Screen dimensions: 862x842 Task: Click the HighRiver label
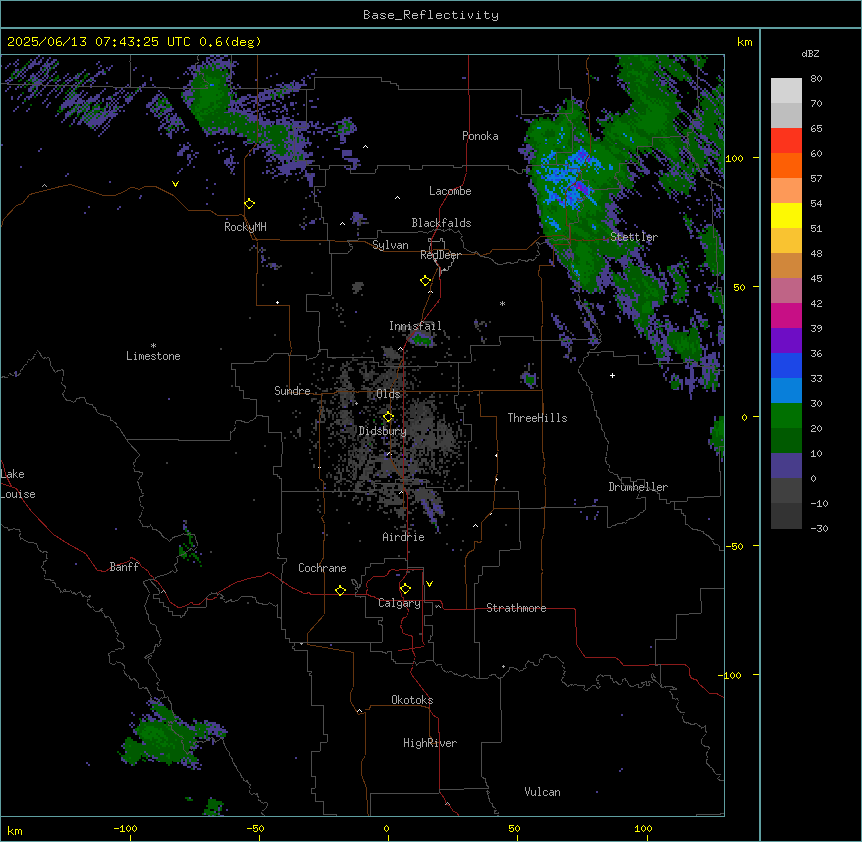point(430,743)
